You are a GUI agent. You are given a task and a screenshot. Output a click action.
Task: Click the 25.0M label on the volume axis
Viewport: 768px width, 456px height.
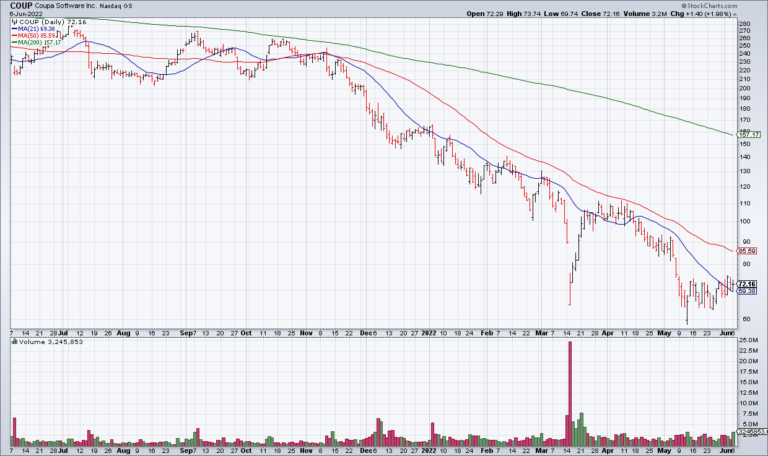click(x=749, y=340)
